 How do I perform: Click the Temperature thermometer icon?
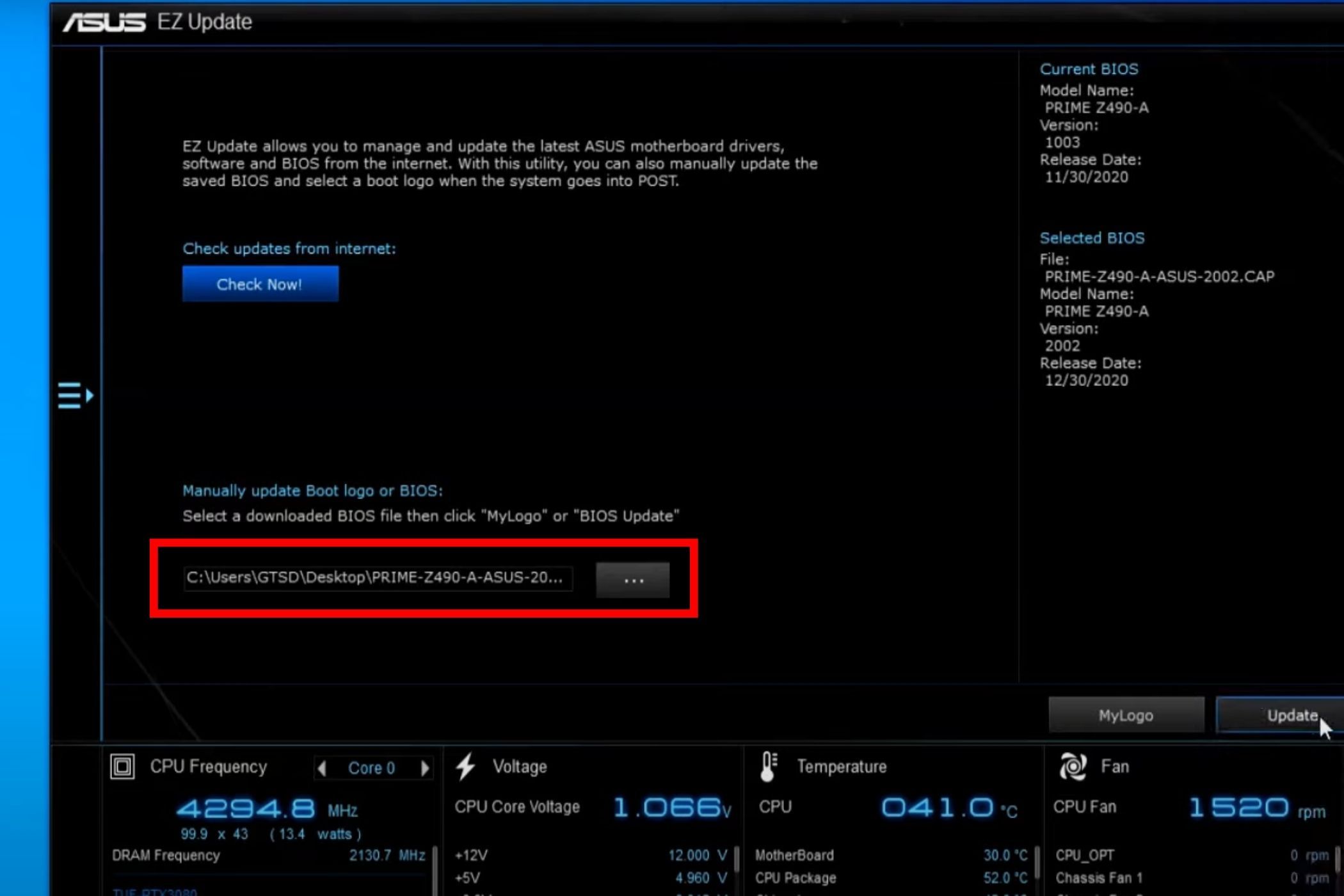769,766
